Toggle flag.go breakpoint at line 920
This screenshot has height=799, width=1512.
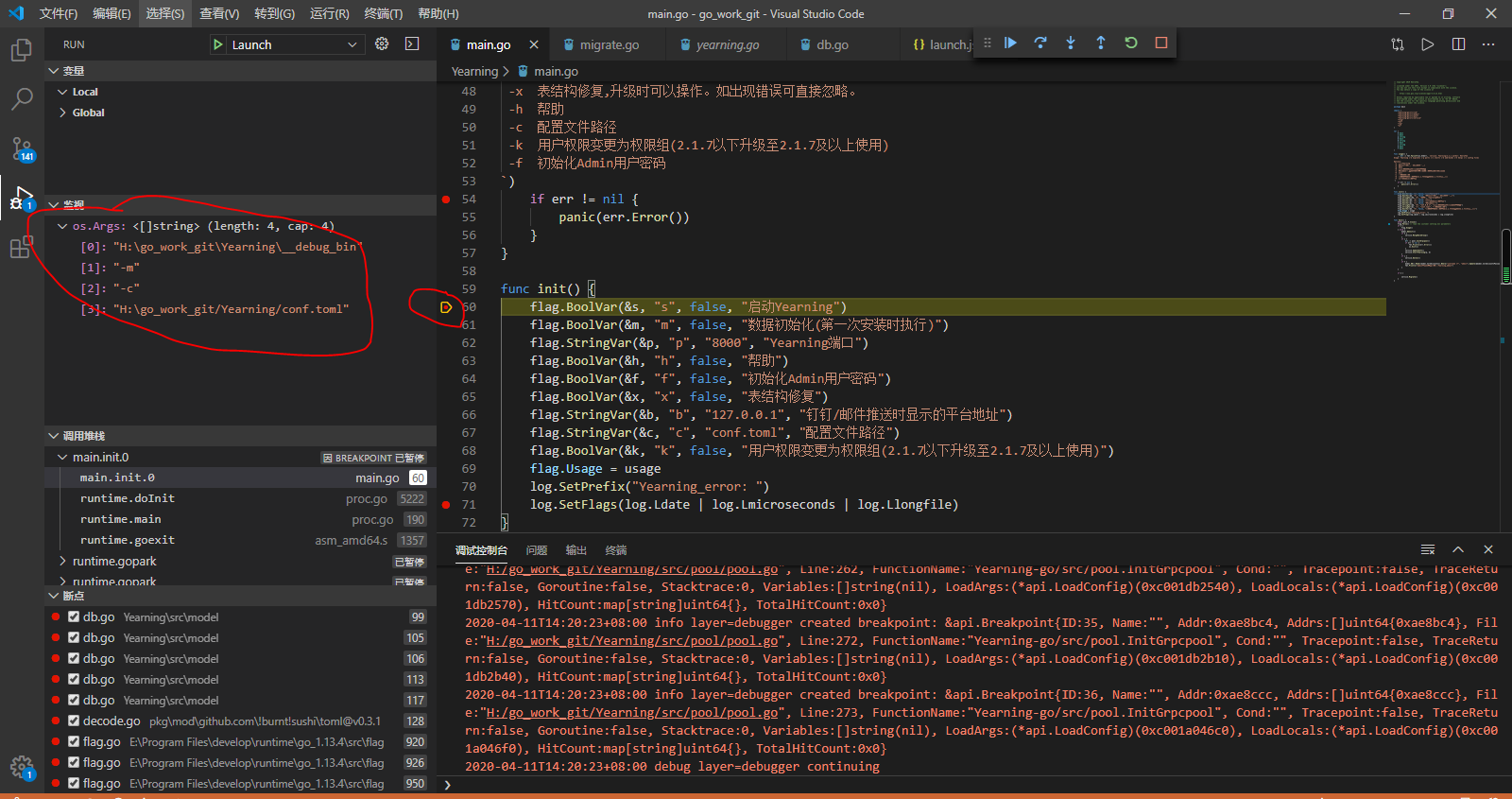pos(74,741)
